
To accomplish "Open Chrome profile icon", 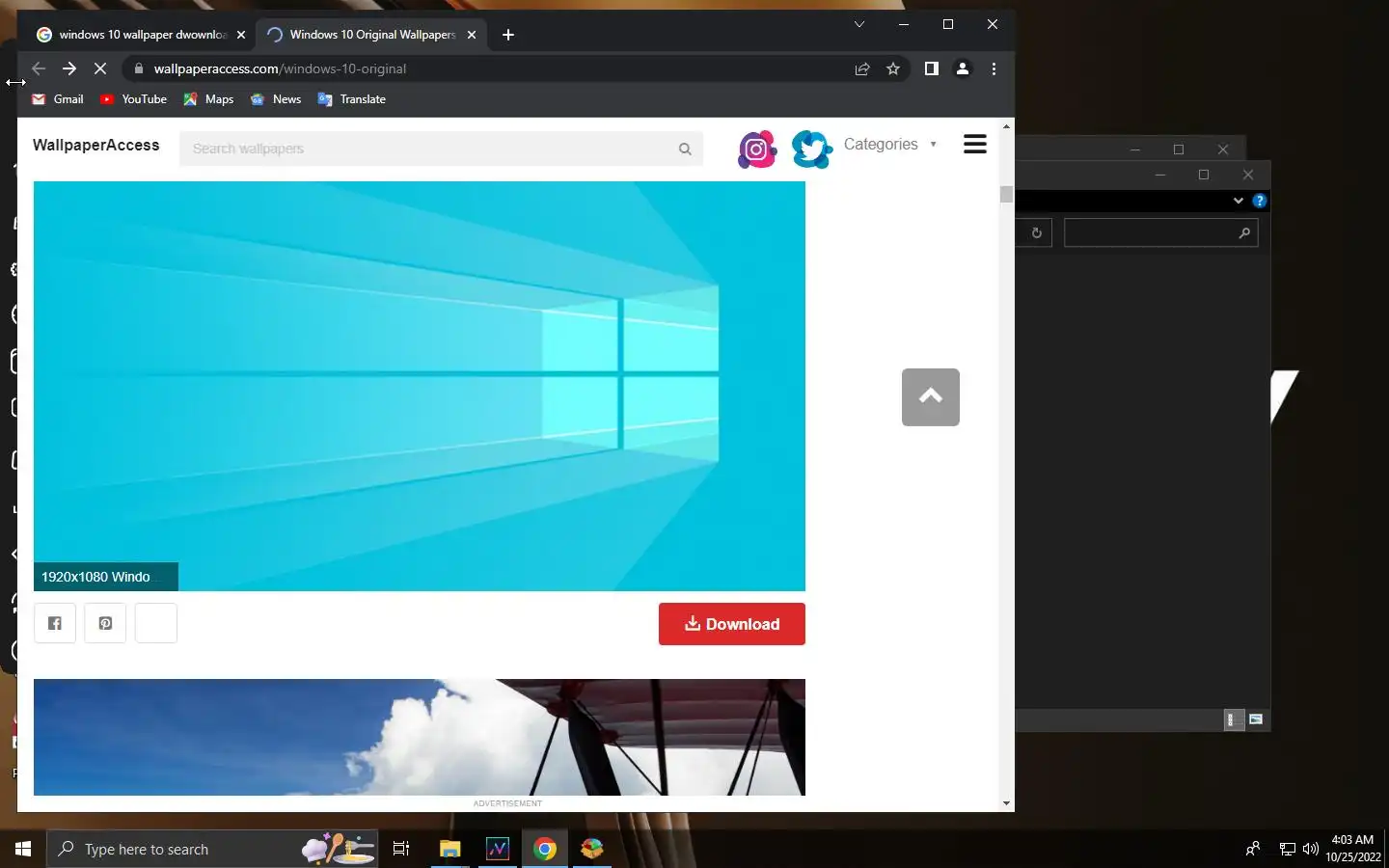I will (x=963, y=68).
